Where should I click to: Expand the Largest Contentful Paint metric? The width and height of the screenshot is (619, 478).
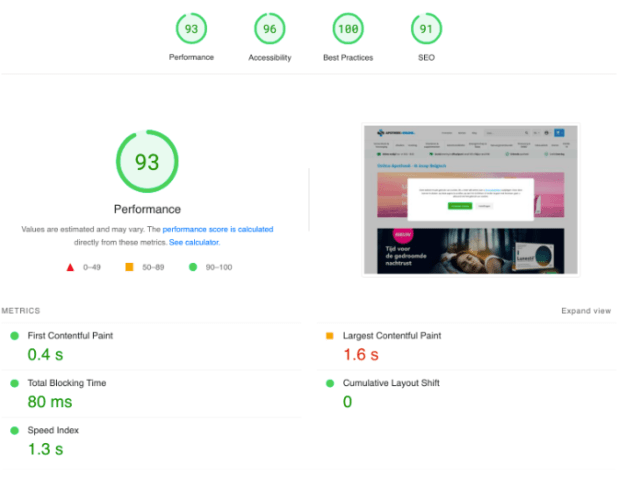click(x=391, y=336)
